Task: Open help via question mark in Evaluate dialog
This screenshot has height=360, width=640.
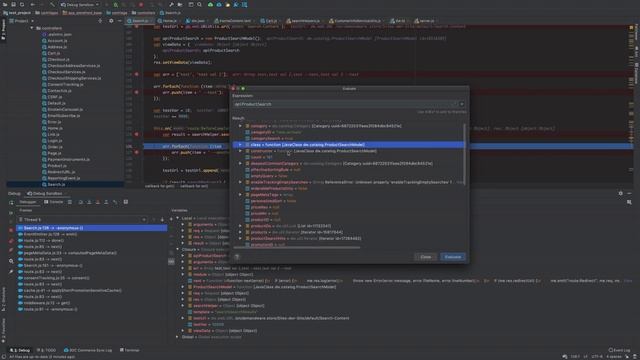Action: pyautogui.click(x=237, y=257)
